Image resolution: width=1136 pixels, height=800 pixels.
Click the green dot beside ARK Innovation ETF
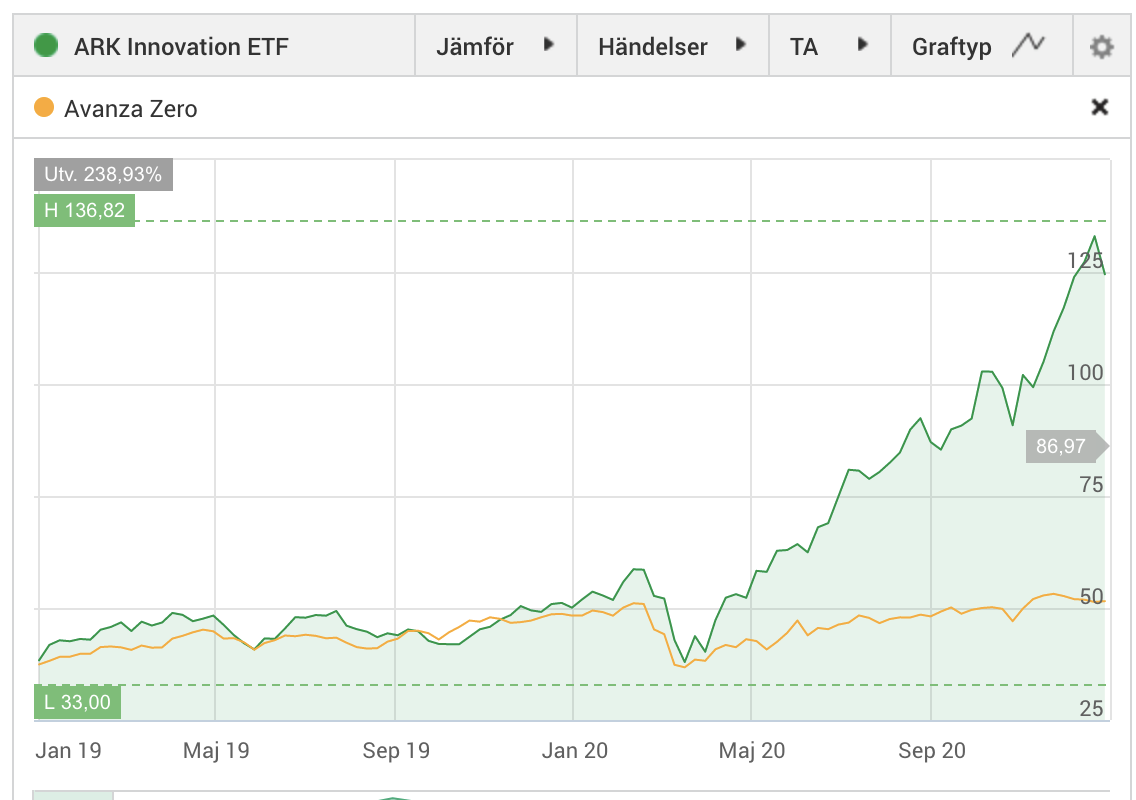(x=46, y=46)
